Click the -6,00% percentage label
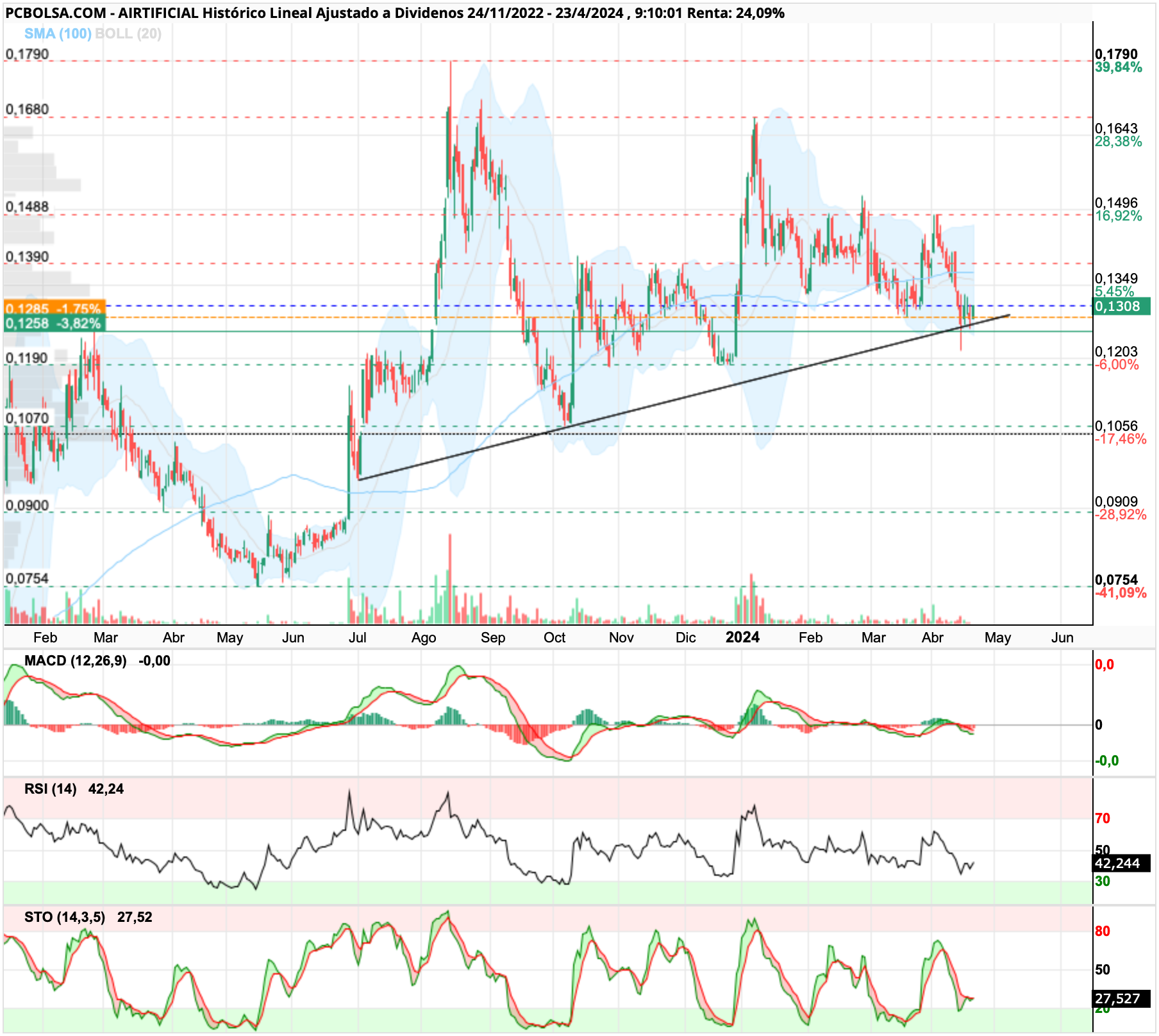Image resolution: width=1159 pixels, height=1036 pixels. (1117, 364)
